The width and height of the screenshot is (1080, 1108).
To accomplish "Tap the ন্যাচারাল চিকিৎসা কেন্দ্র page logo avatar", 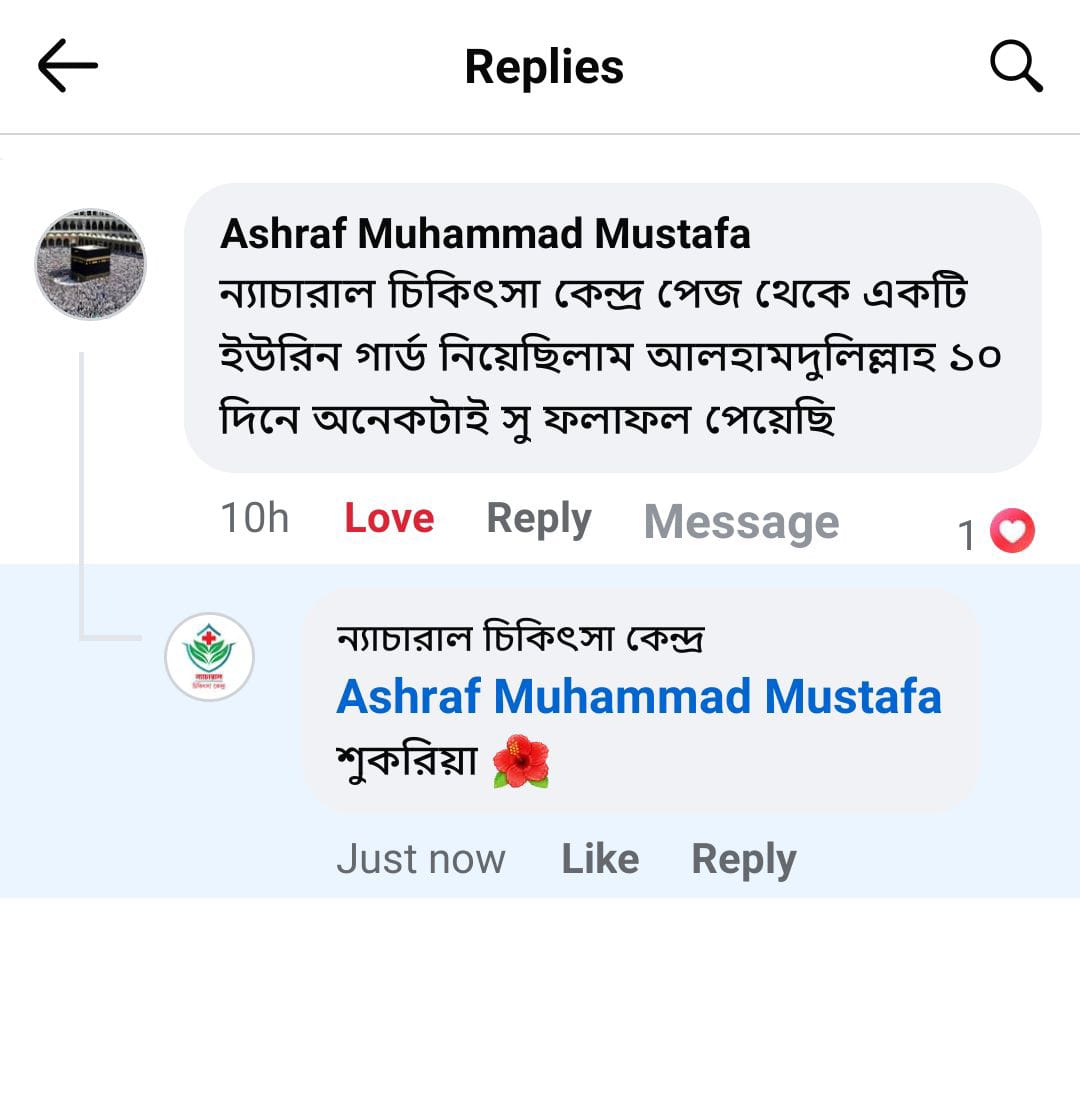I will click(209, 656).
